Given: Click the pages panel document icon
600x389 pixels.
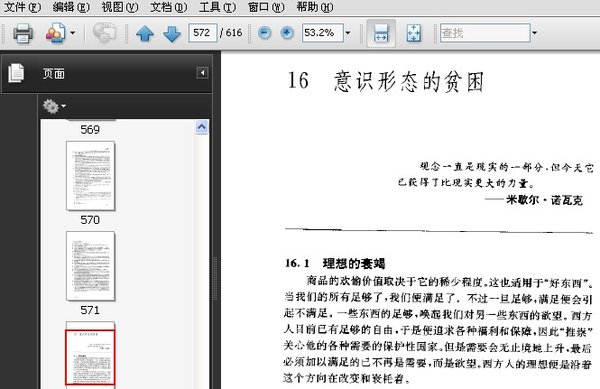Looking at the screenshot, I should click(16, 73).
